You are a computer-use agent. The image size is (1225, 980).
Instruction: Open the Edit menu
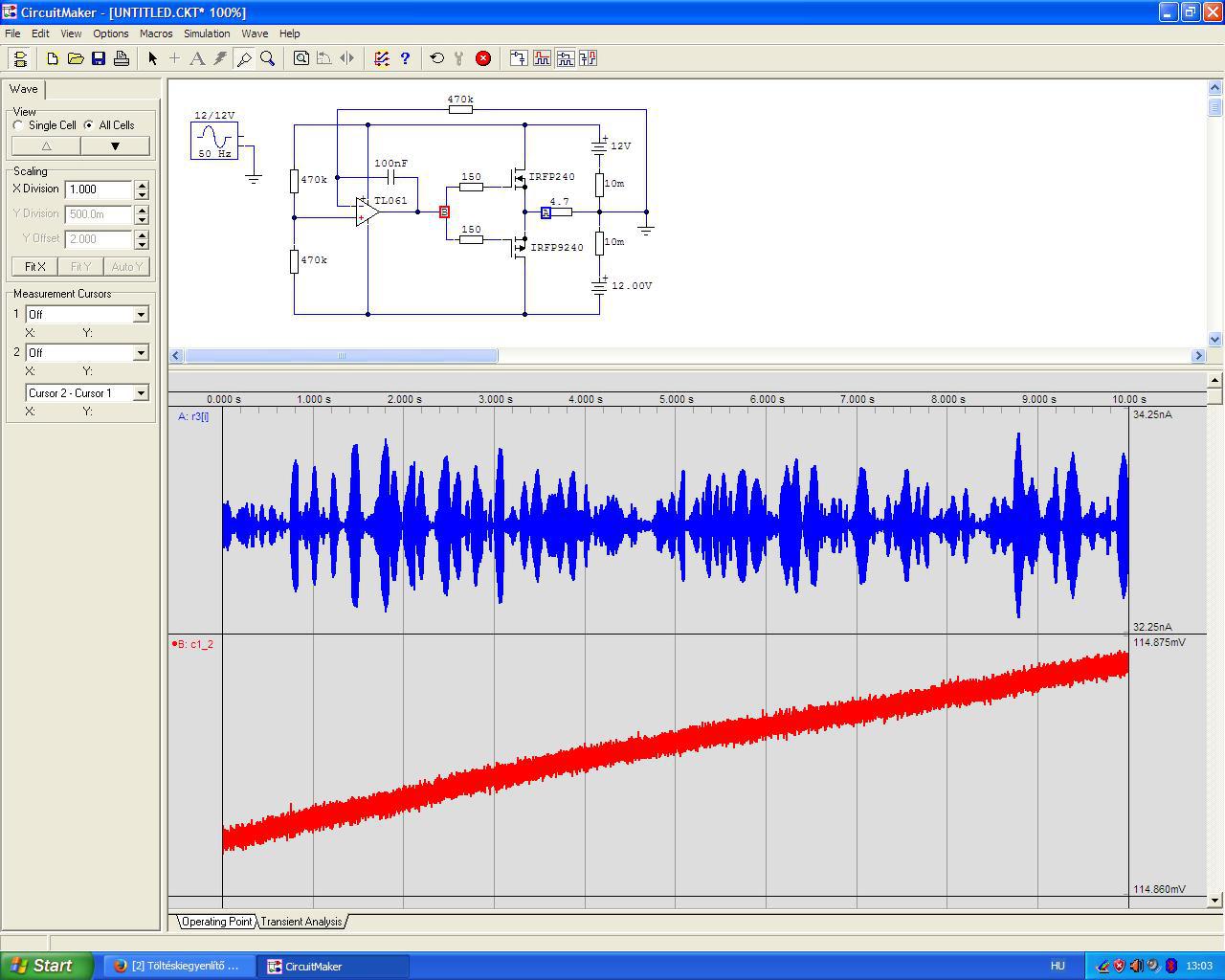coord(40,33)
